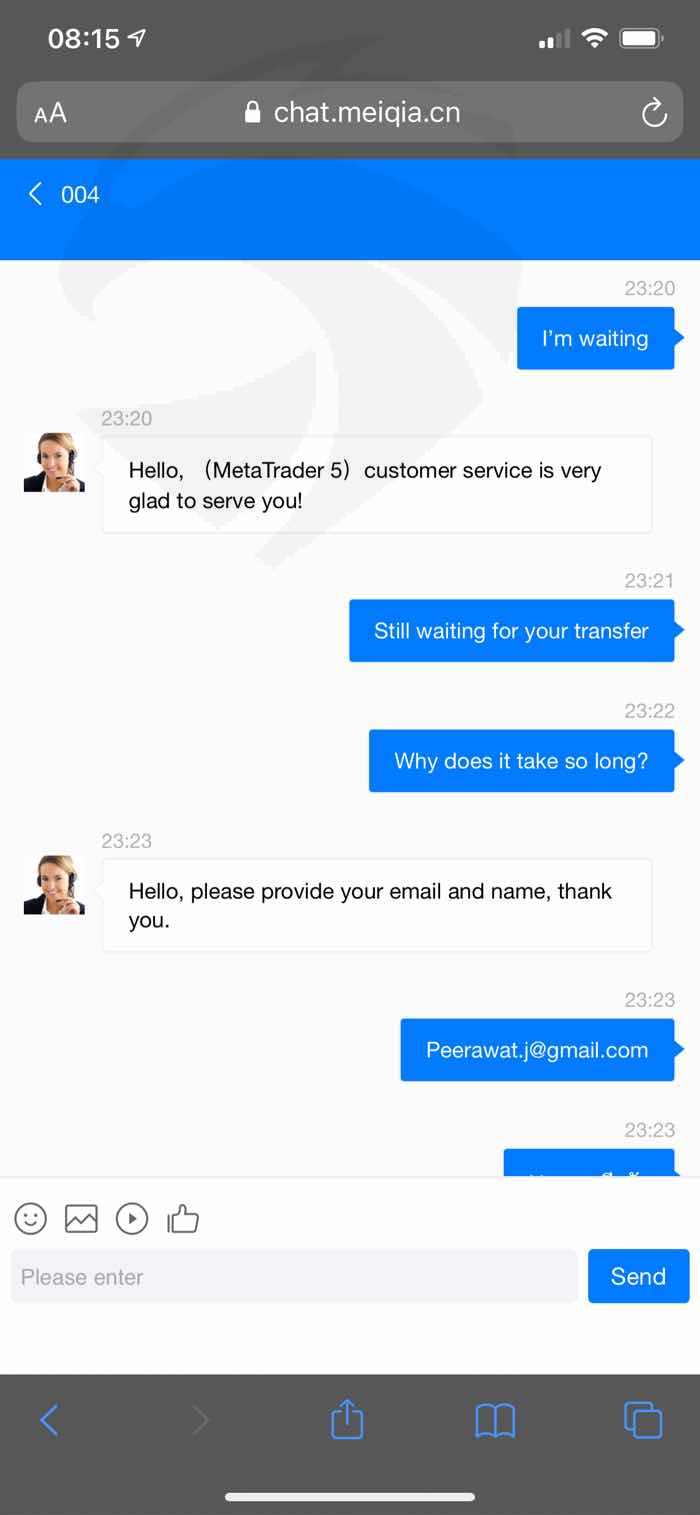Select the "Why does it take so long?" bubble

pos(522,761)
